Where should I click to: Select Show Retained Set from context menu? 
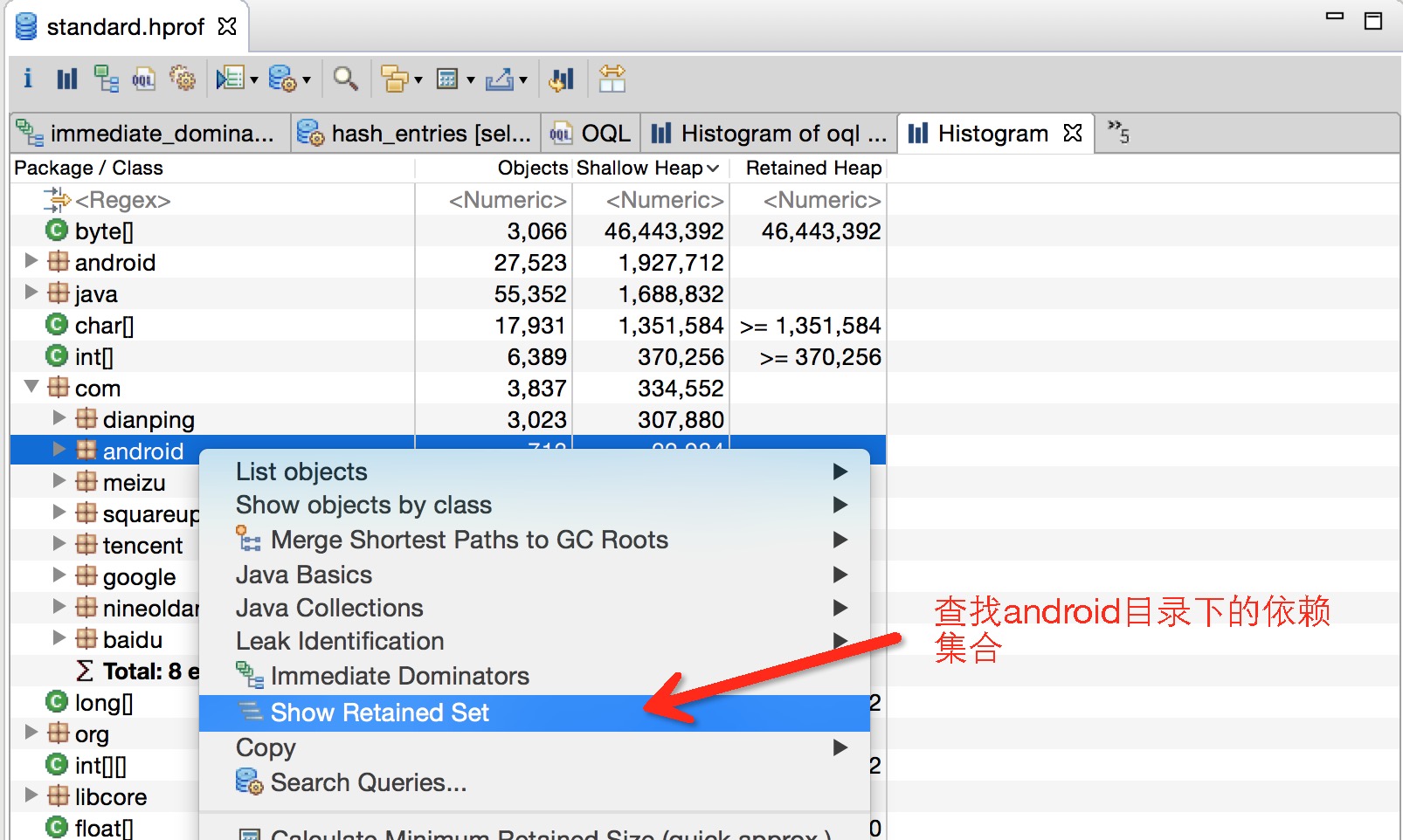click(379, 713)
